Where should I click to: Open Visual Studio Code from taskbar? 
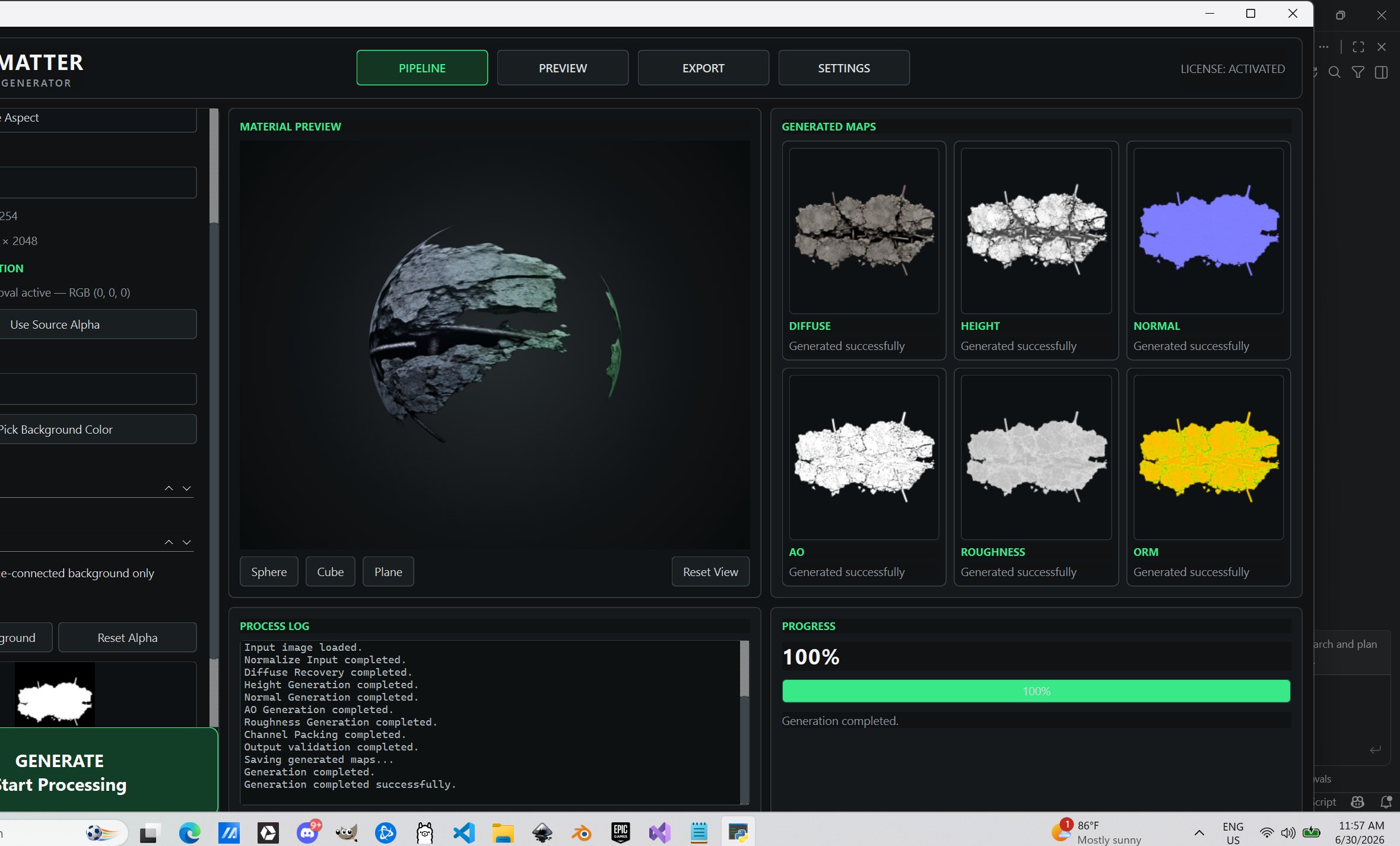point(464,833)
